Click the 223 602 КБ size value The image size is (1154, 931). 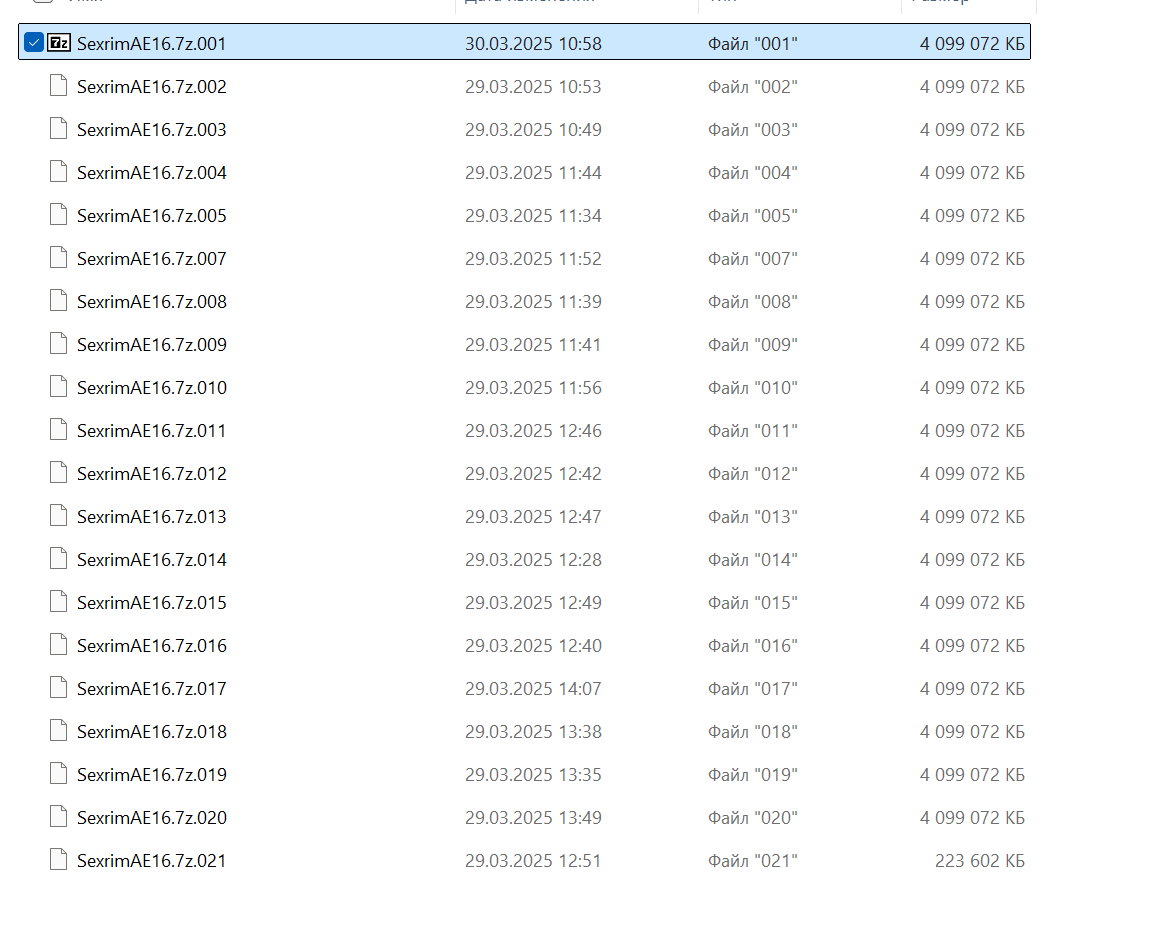[979, 861]
